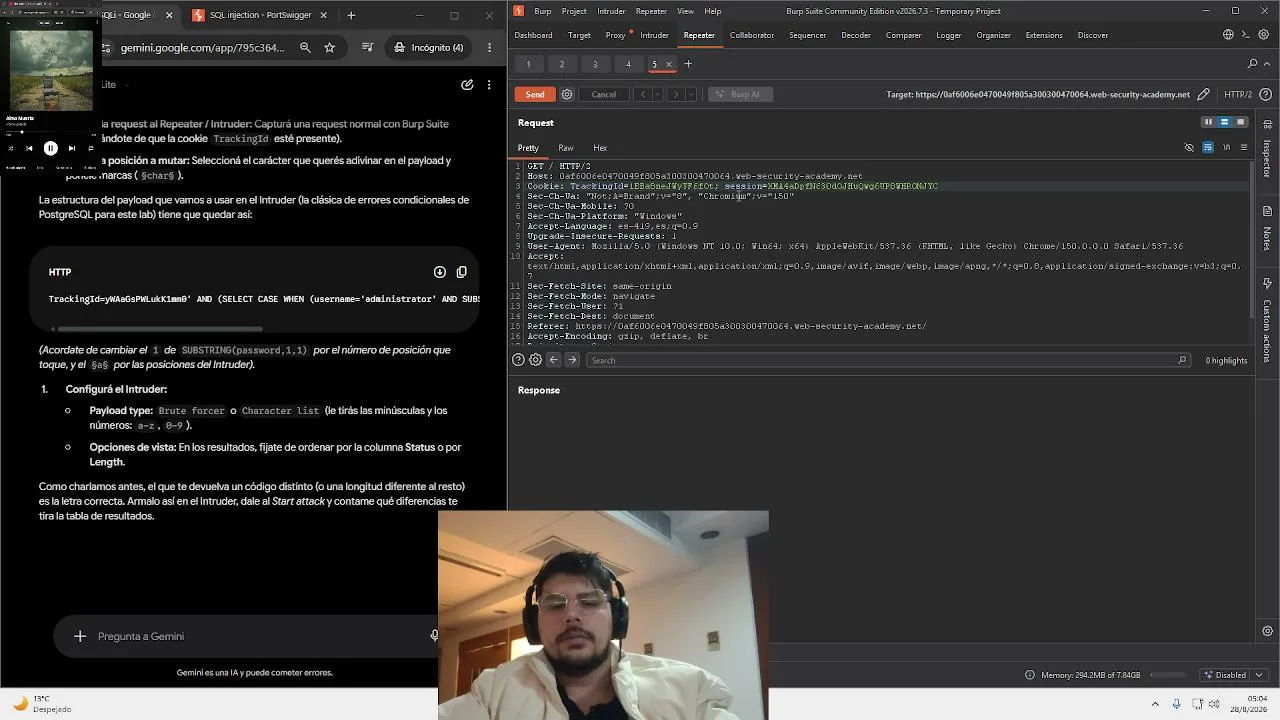Download the Gemini code block
1280x720 pixels.
pyautogui.click(x=440, y=272)
